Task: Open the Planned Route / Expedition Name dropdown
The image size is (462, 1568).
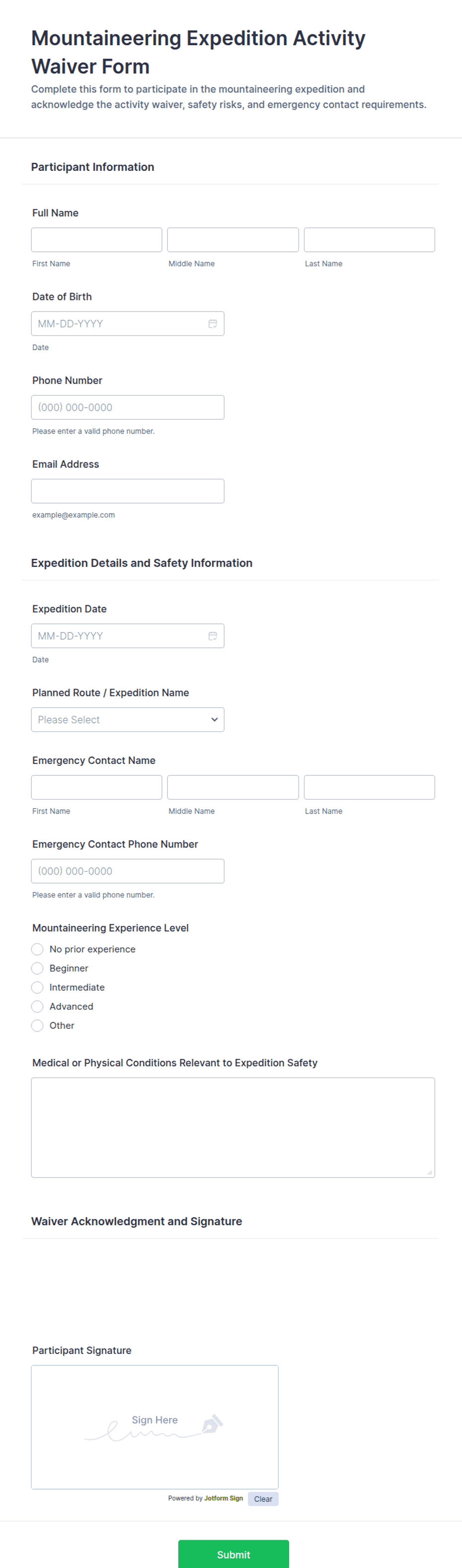Action: tap(128, 720)
